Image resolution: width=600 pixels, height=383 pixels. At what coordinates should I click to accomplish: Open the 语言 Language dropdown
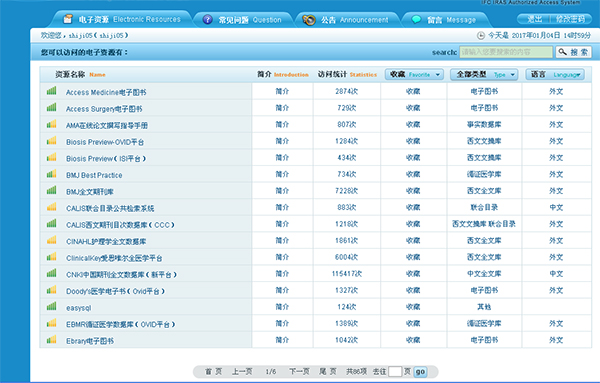555,74
